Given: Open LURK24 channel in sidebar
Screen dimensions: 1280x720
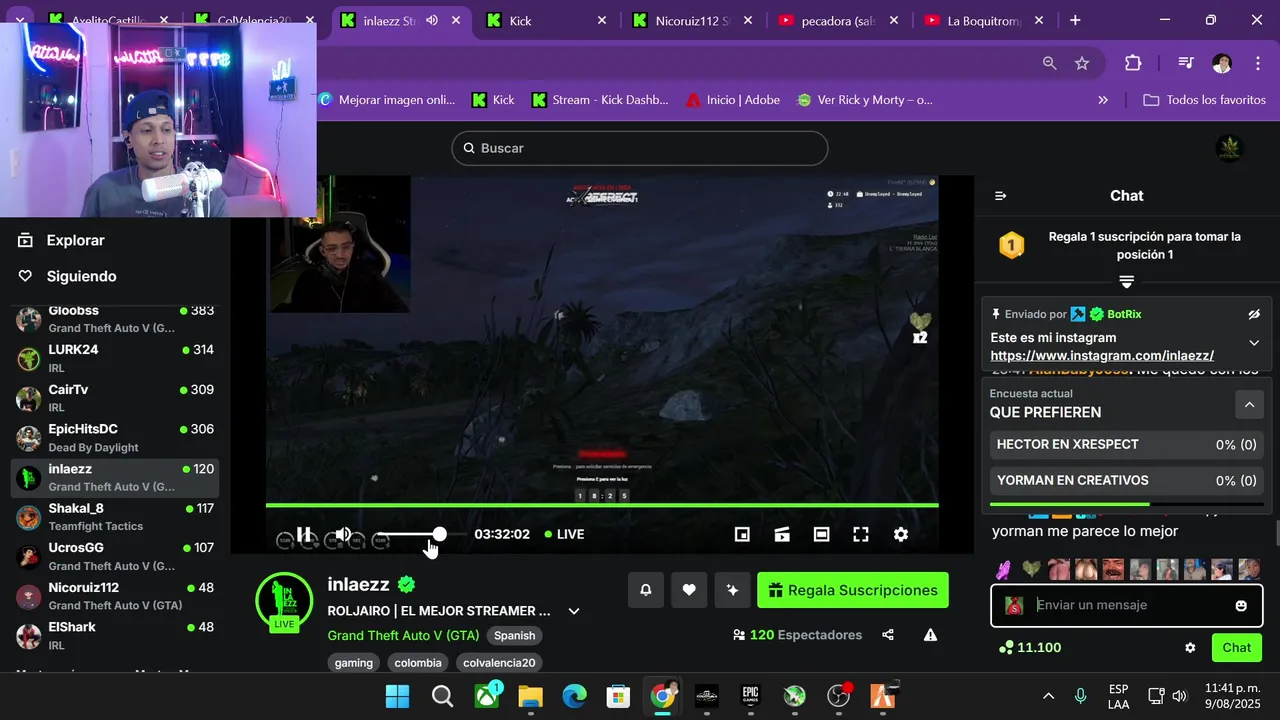Looking at the screenshot, I should click(x=115, y=358).
